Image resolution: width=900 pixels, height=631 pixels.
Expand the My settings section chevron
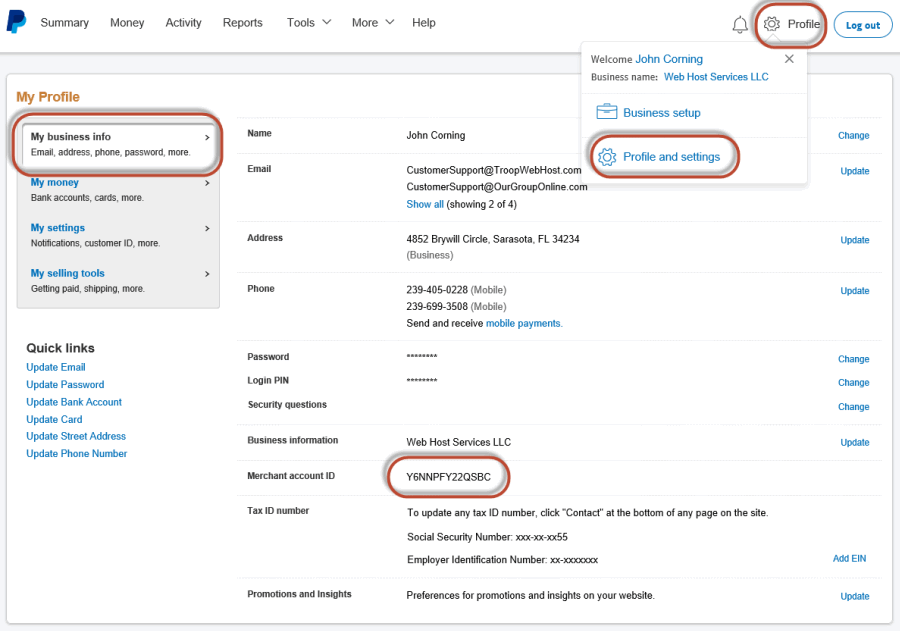pos(207,228)
